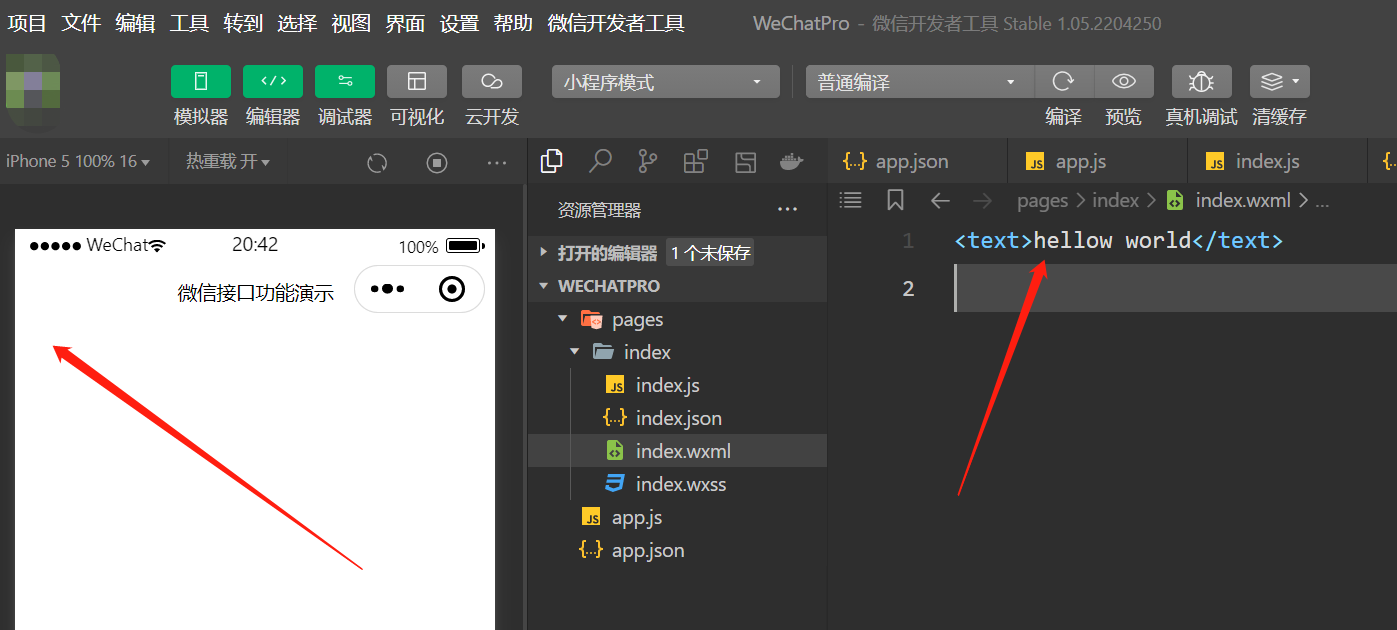Start 真机调试 real device debugging
Viewport: 1397px width, 630px height.
(1202, 82)
